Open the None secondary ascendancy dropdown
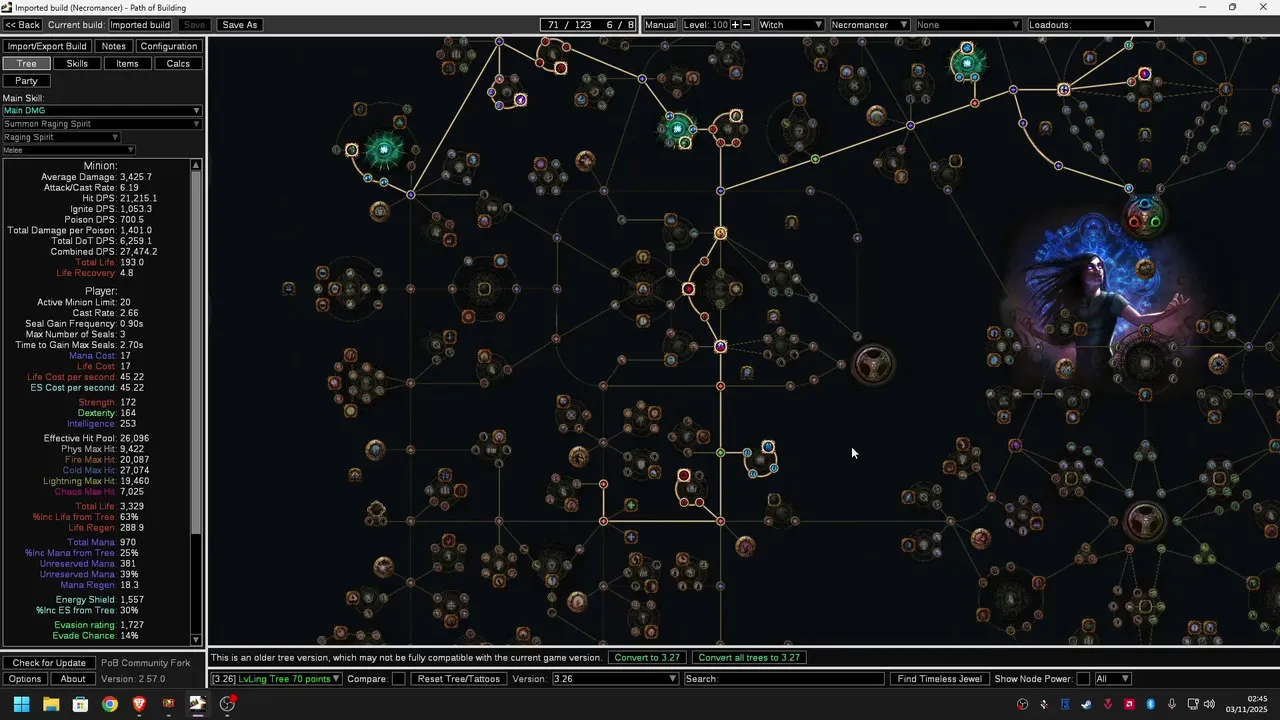Screen dimensions: 1280x720 pos(968,24)
